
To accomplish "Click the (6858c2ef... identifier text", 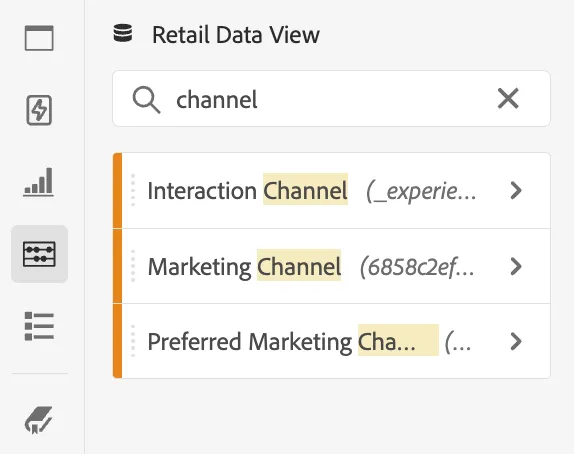I will click(x=417, y=267).
